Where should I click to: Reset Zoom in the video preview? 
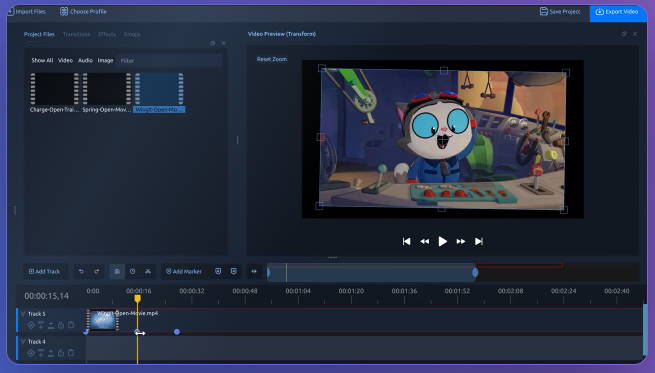pos(272,59)
